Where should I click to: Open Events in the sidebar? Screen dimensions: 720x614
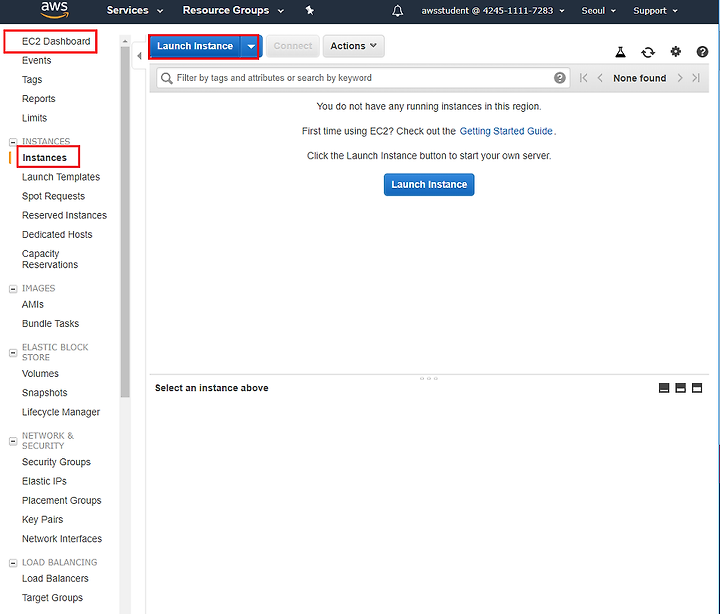coord(36,61)
